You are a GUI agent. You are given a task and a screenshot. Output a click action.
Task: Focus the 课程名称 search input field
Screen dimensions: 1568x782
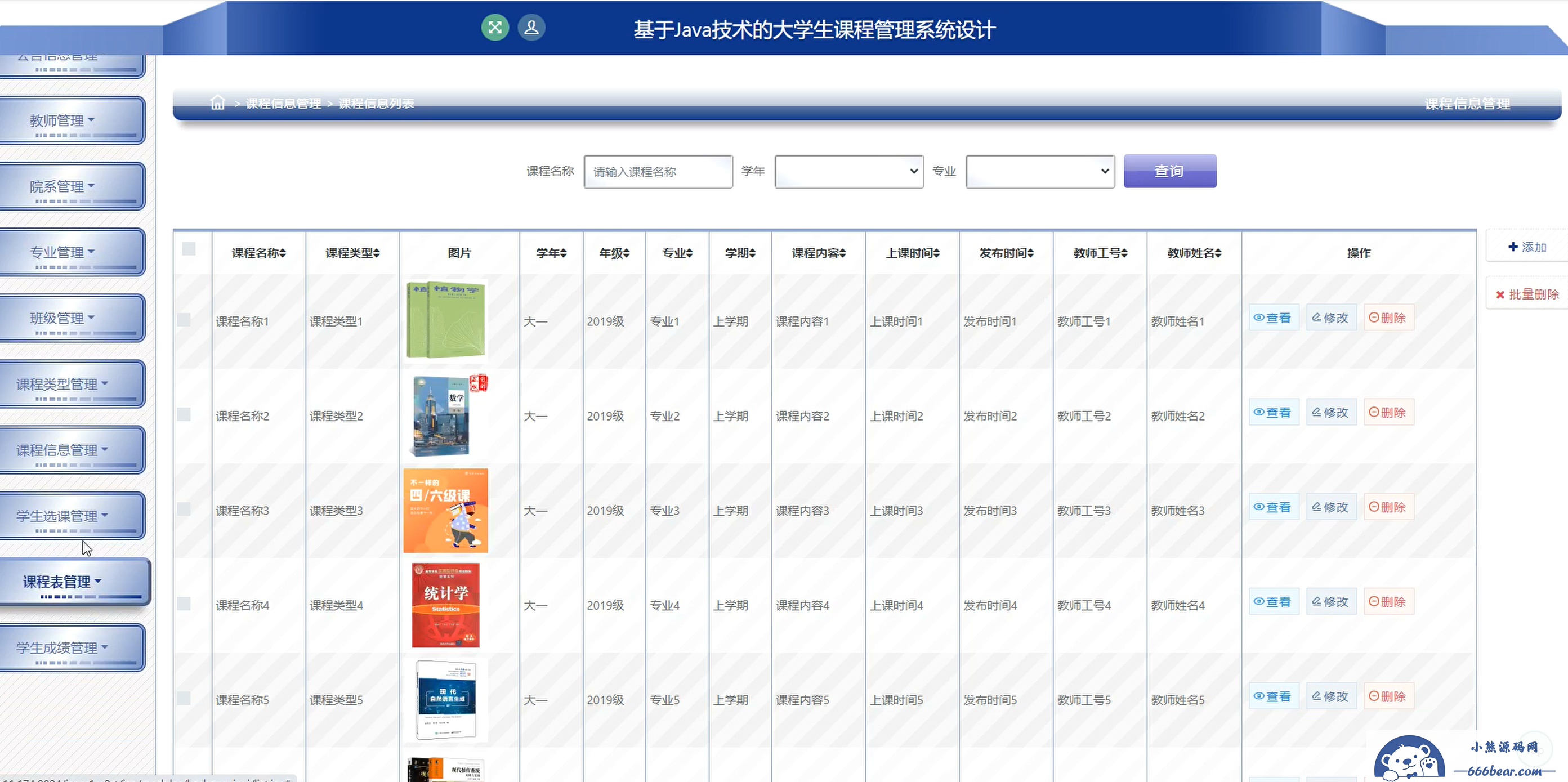tap(658, 172)
